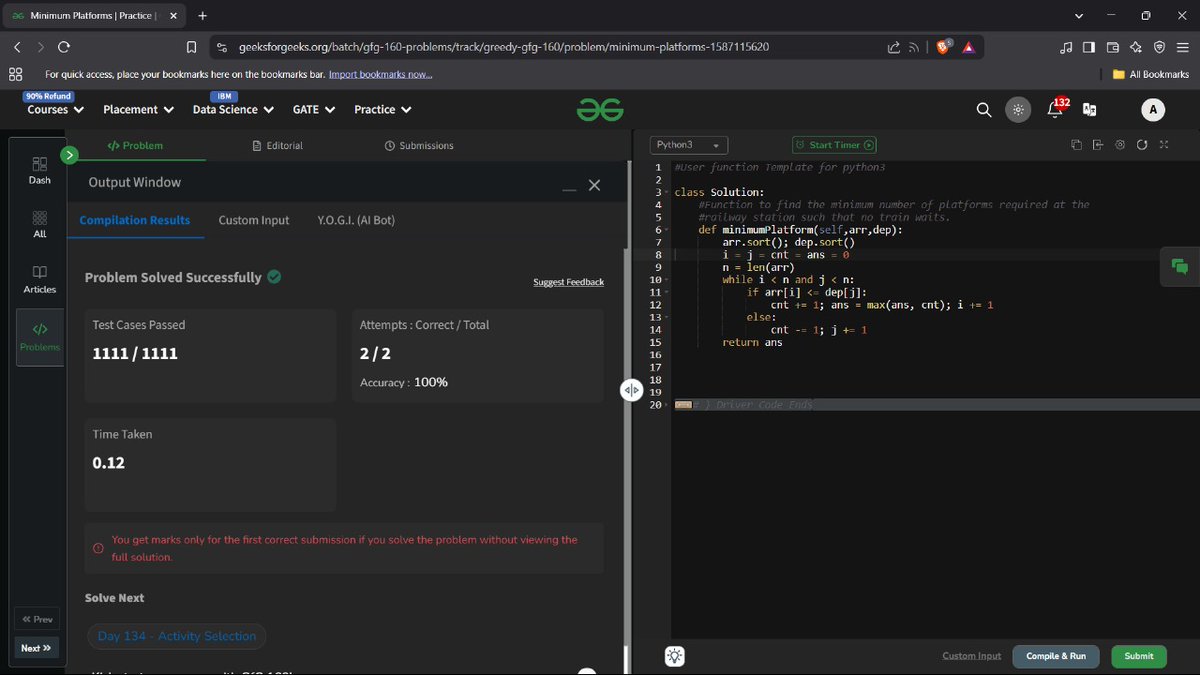Click the browser address bar URL
Viewport: 1200px width, 675px height.
[x=504, y=47]
